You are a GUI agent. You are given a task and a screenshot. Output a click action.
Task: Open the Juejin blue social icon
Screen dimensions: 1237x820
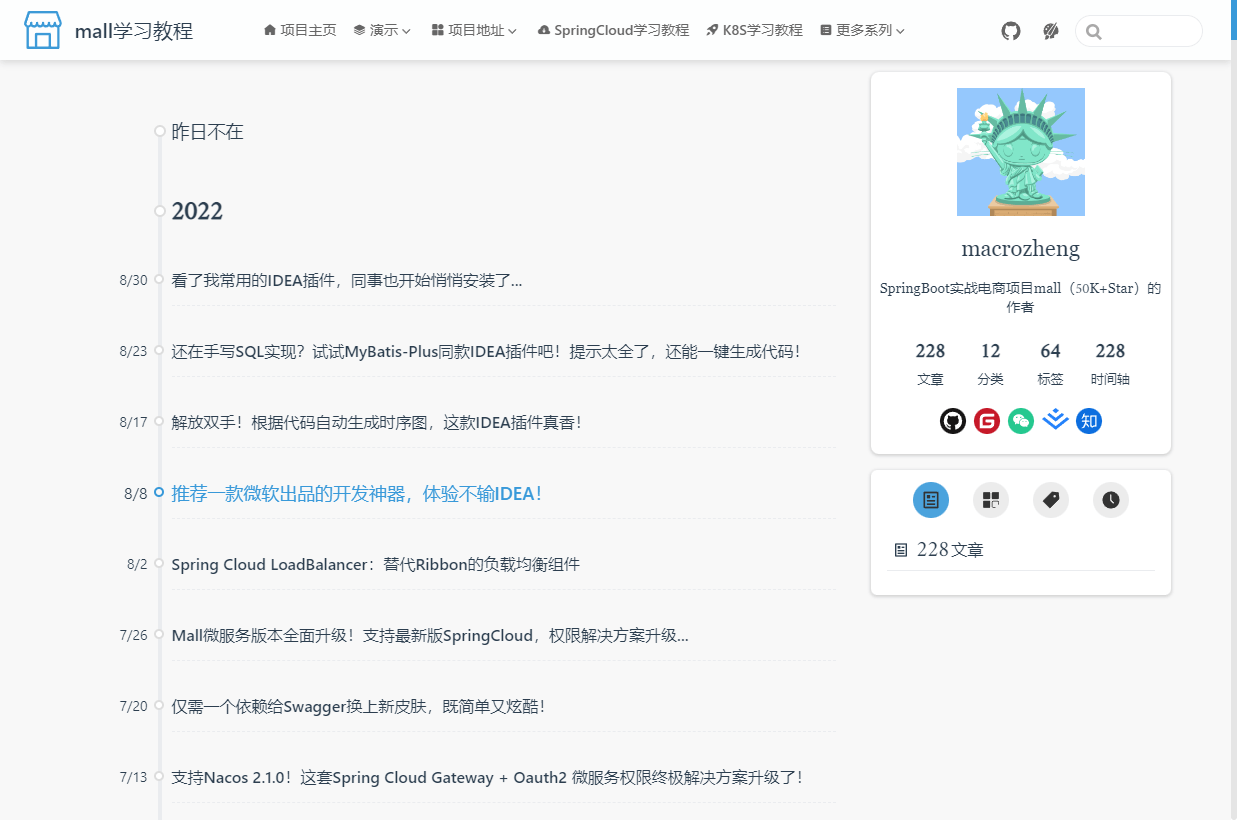(1055, 421)
